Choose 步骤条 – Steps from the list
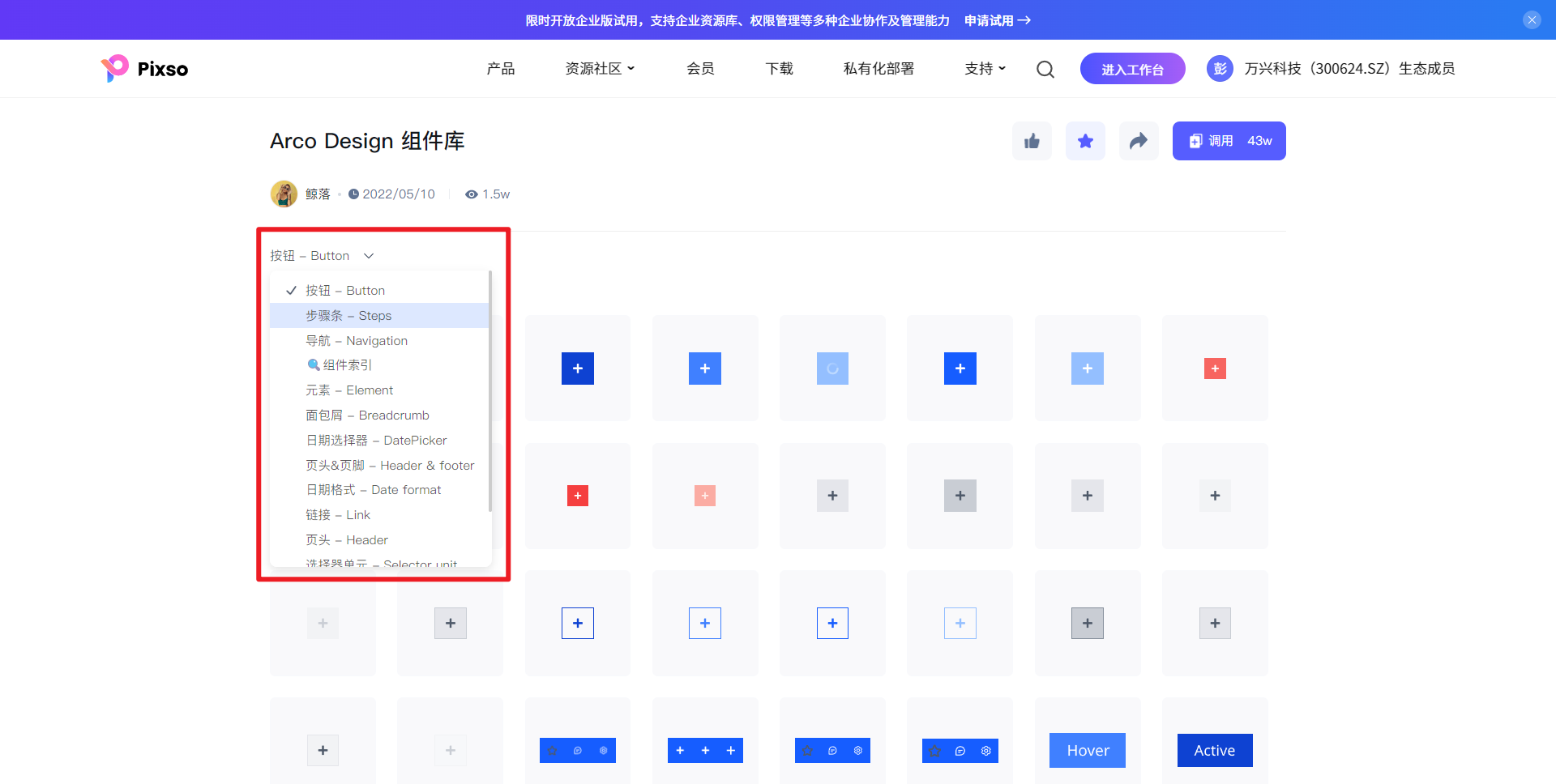This screenshot has width=1556, height=784. [x=379, y=316]
